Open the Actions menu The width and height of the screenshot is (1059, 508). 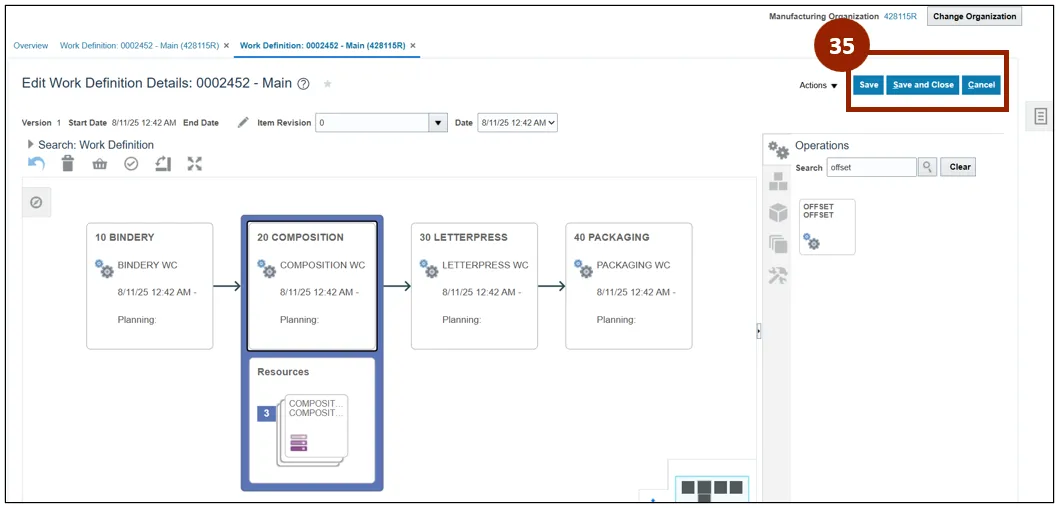[818, 86]
